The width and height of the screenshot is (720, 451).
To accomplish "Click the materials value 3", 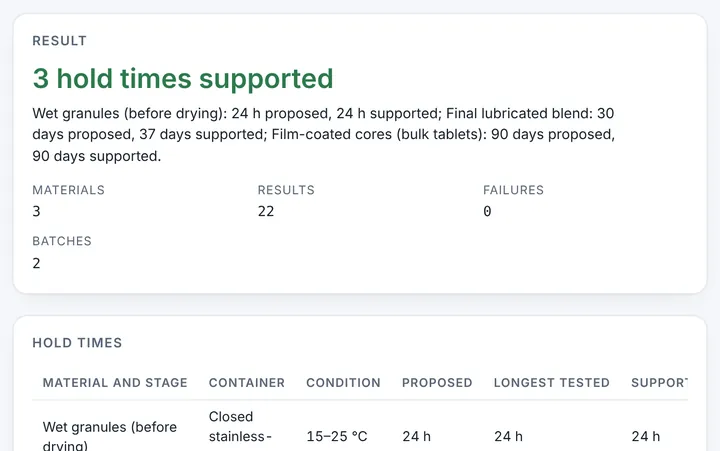I will (x=37, y=211).
